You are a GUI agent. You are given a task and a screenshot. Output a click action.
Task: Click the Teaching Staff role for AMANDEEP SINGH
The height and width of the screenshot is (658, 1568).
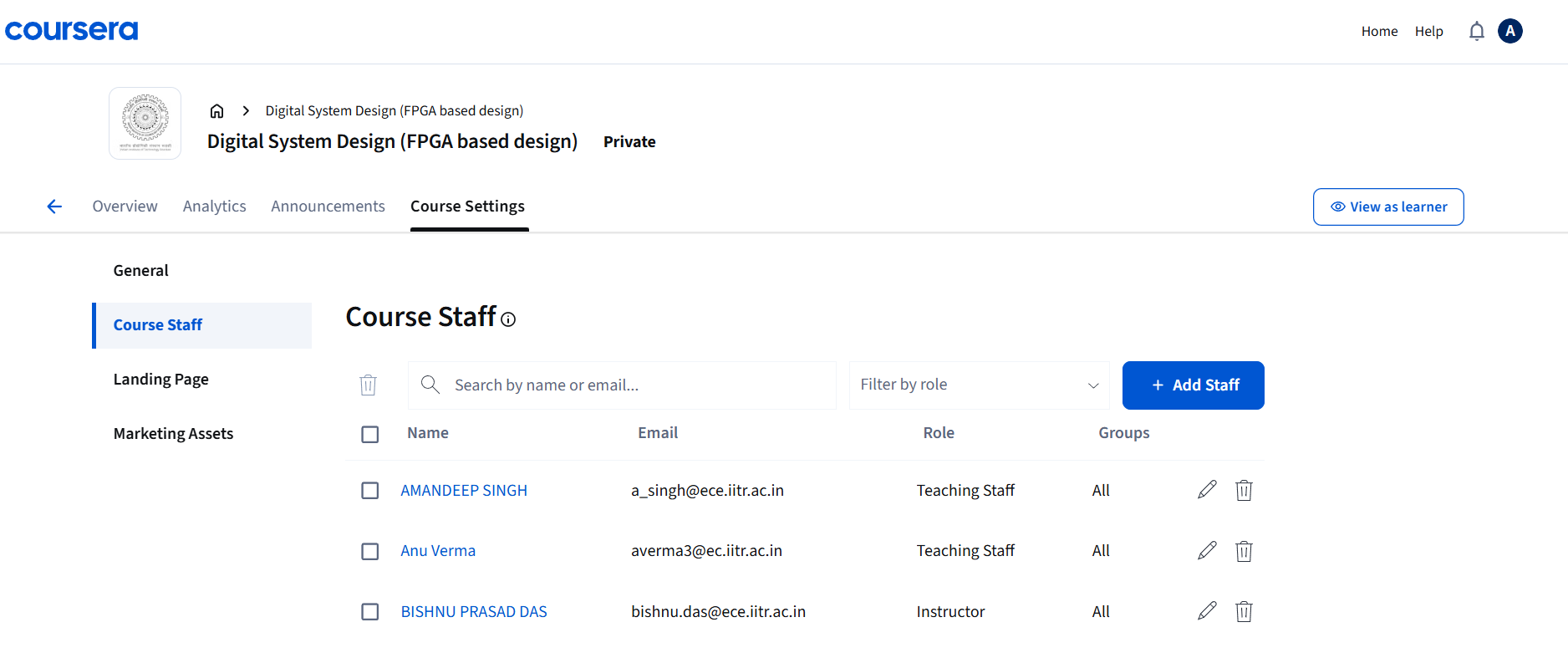tap(965, 491)
